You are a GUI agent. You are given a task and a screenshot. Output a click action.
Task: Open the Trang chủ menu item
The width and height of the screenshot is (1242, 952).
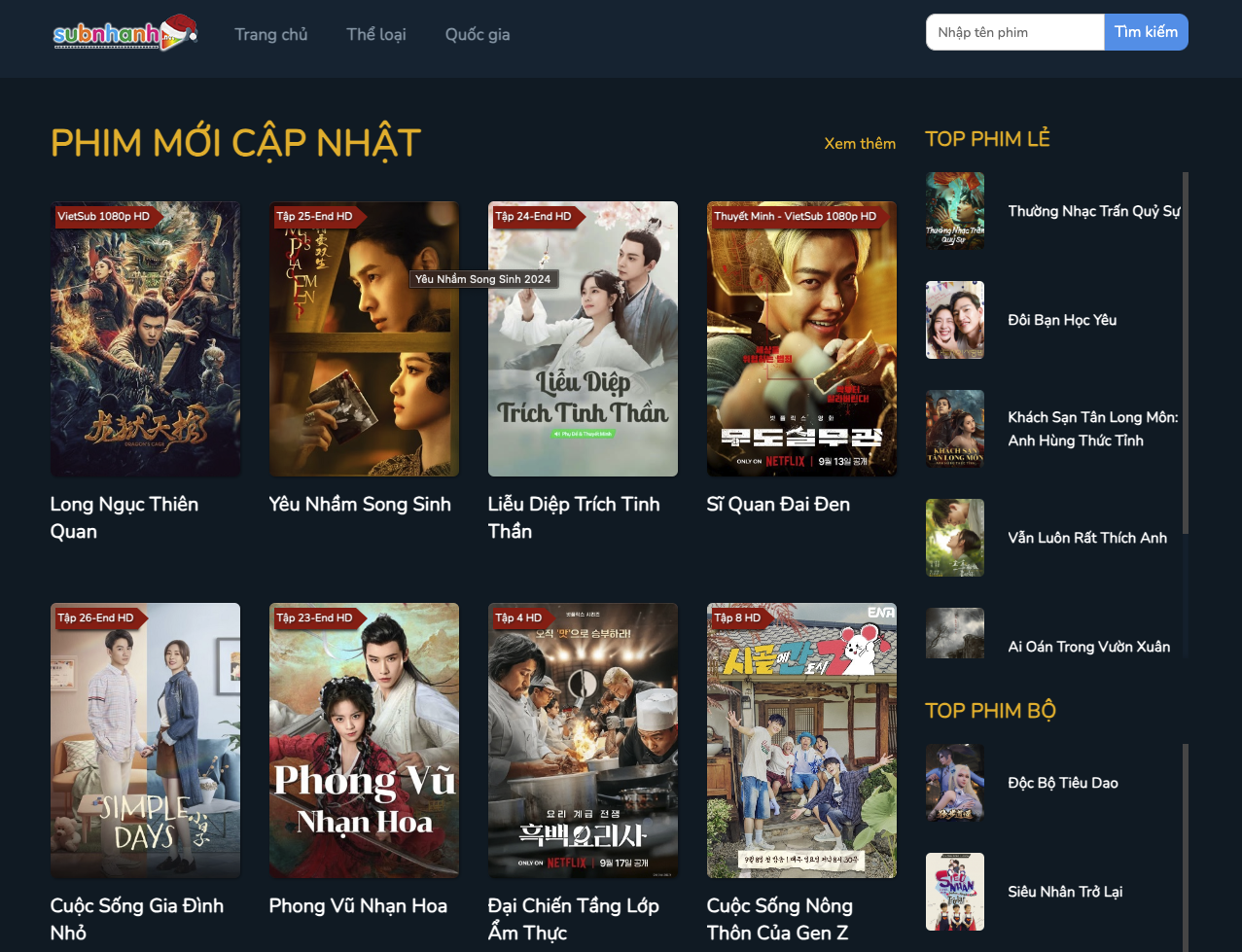point(271,34)
